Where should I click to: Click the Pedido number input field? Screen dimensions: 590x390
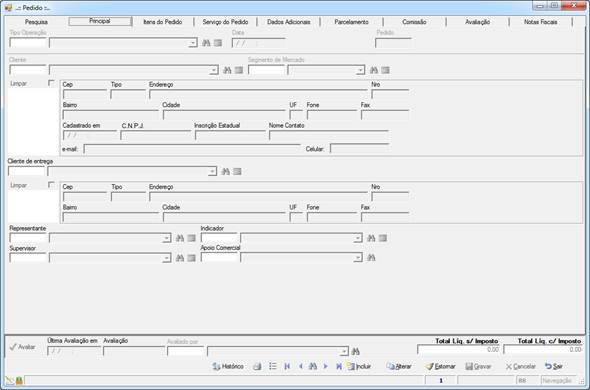(393, 43)
